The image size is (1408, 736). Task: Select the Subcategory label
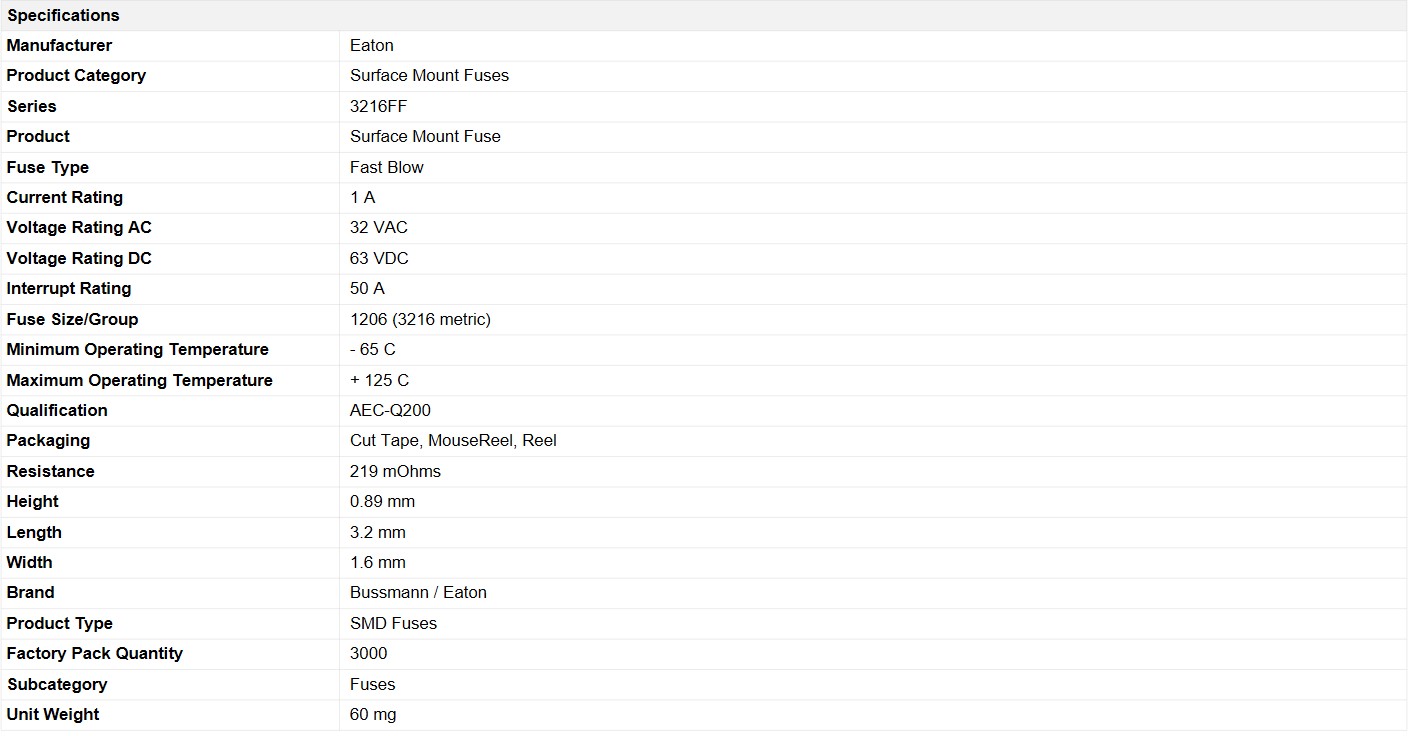pyautogui.click(x=57, y=684)
